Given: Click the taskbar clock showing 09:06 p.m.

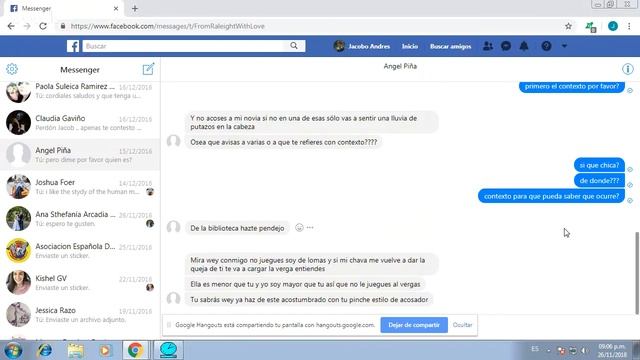Looking at the screenshot, I should tap(612, 350).
